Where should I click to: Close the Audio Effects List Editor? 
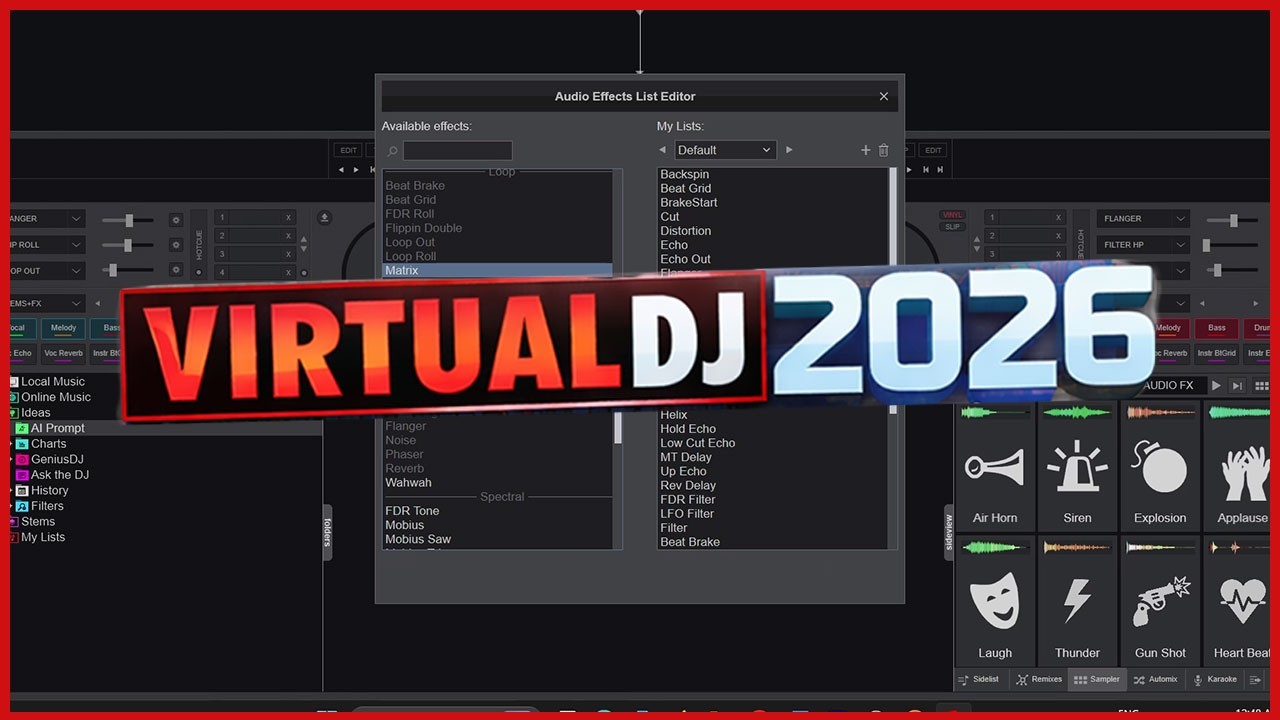tap(884, 96)
